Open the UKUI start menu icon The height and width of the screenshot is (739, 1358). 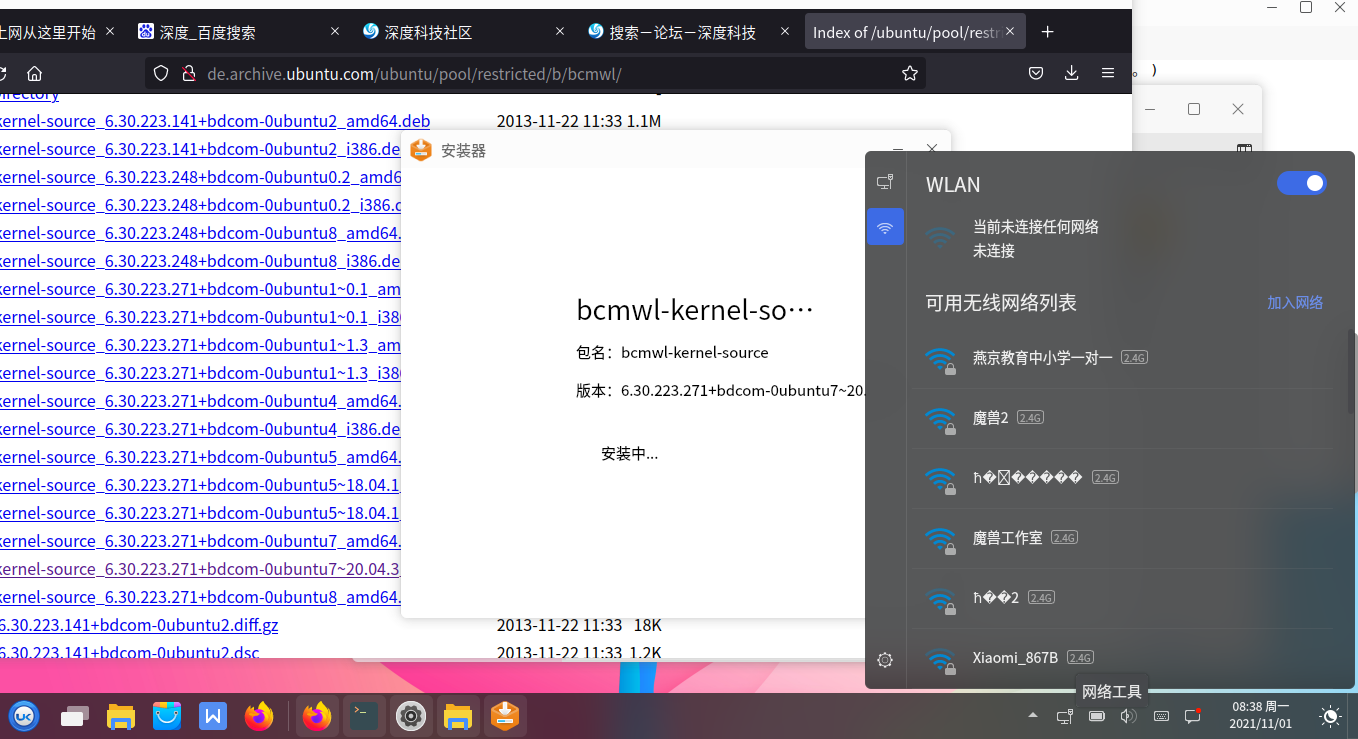pos(24,716)
